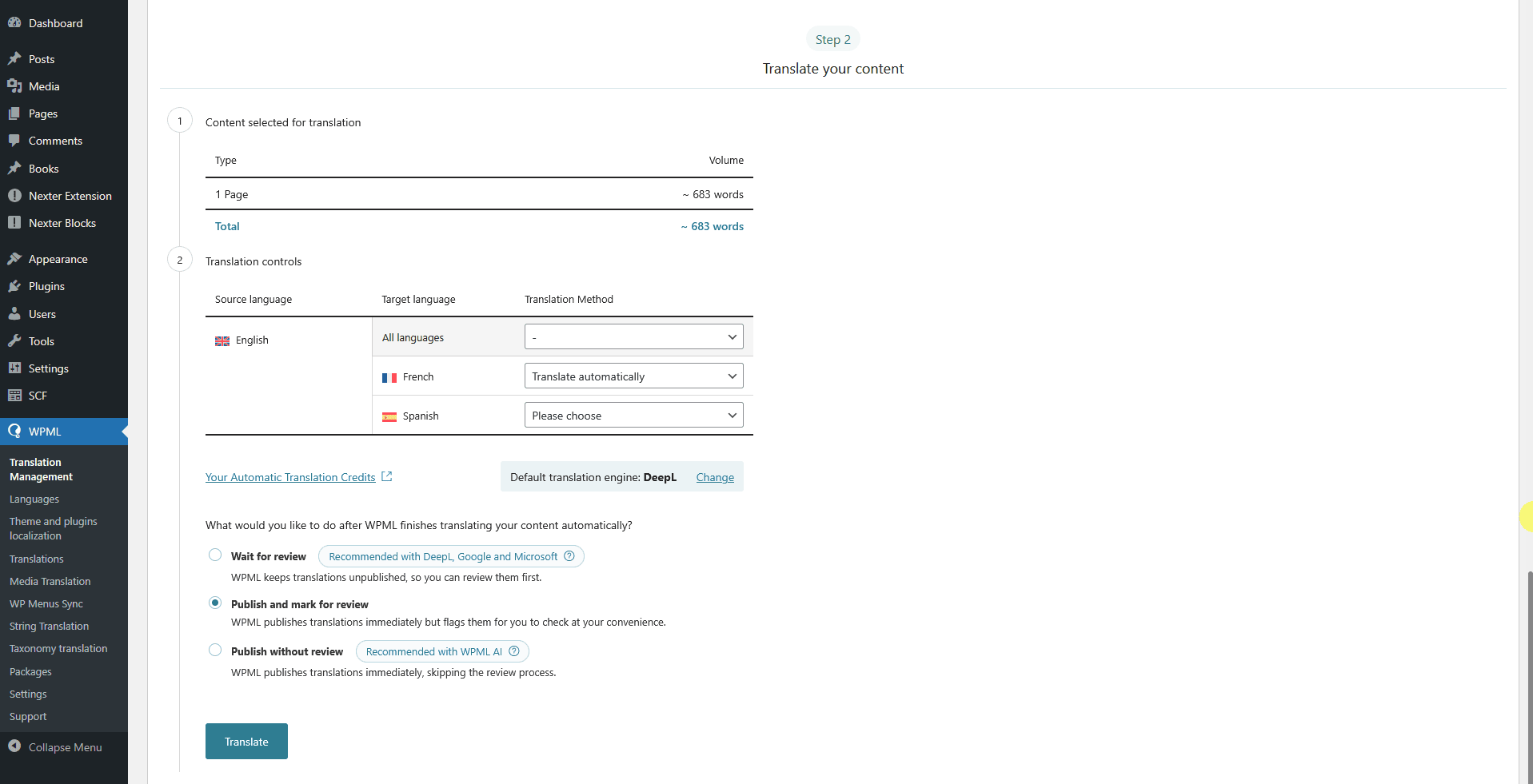Viewport: 1533px width, 784px height.
Task: Click the Media library icon
Action: (16, 86)
